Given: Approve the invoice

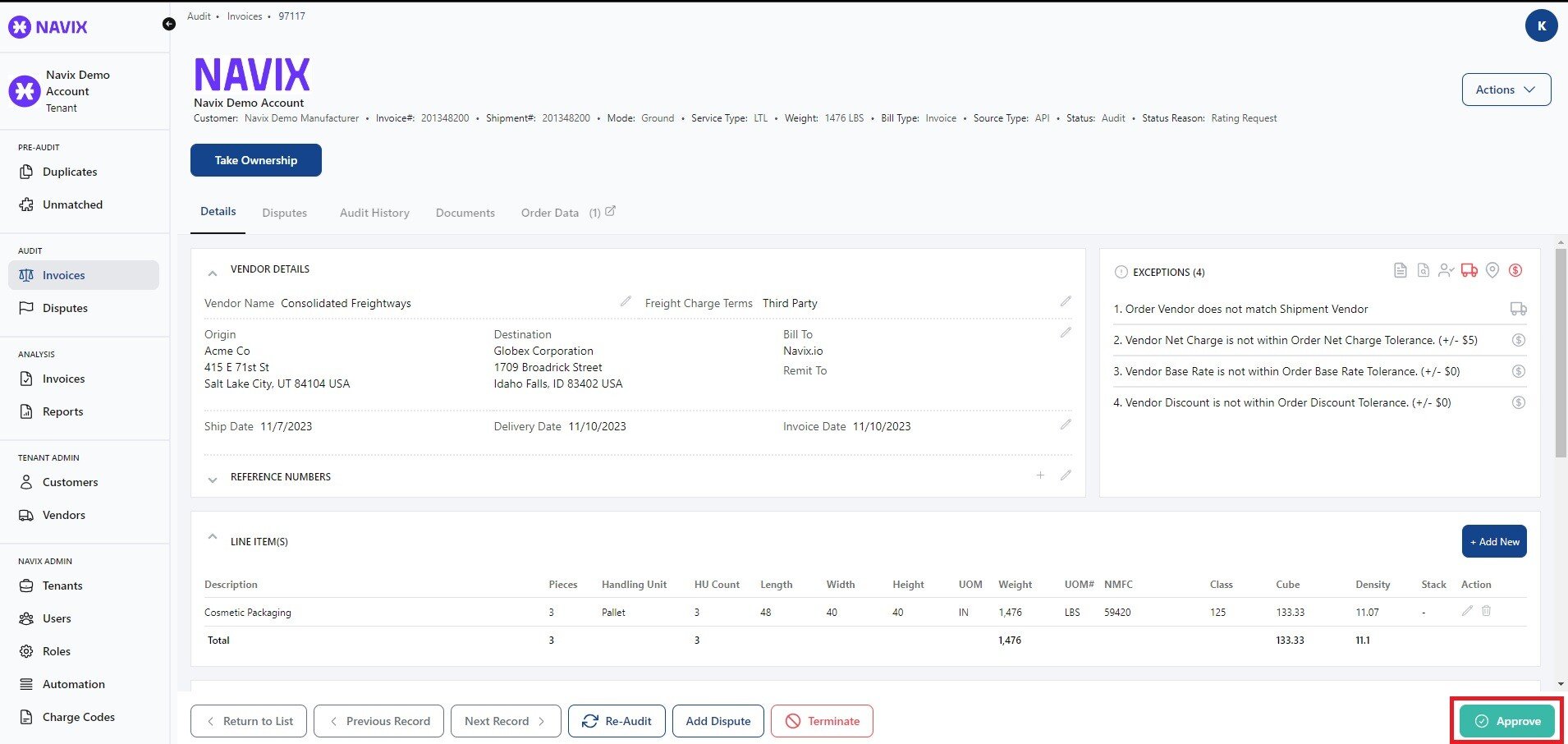Looking at the screenshot, I should [1506, 721].
